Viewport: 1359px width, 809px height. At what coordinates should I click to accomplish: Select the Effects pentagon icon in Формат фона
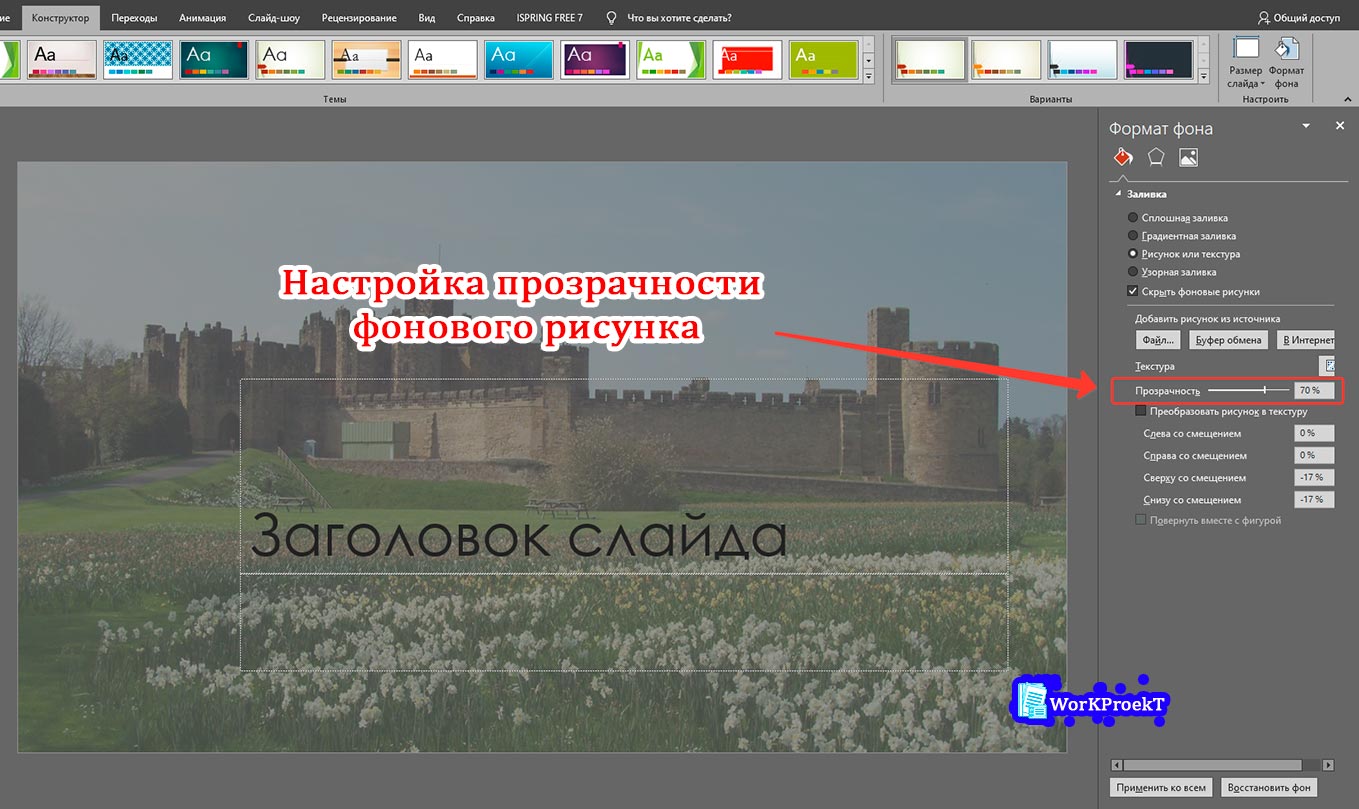pyautogui.click(x=1155, y=157)
